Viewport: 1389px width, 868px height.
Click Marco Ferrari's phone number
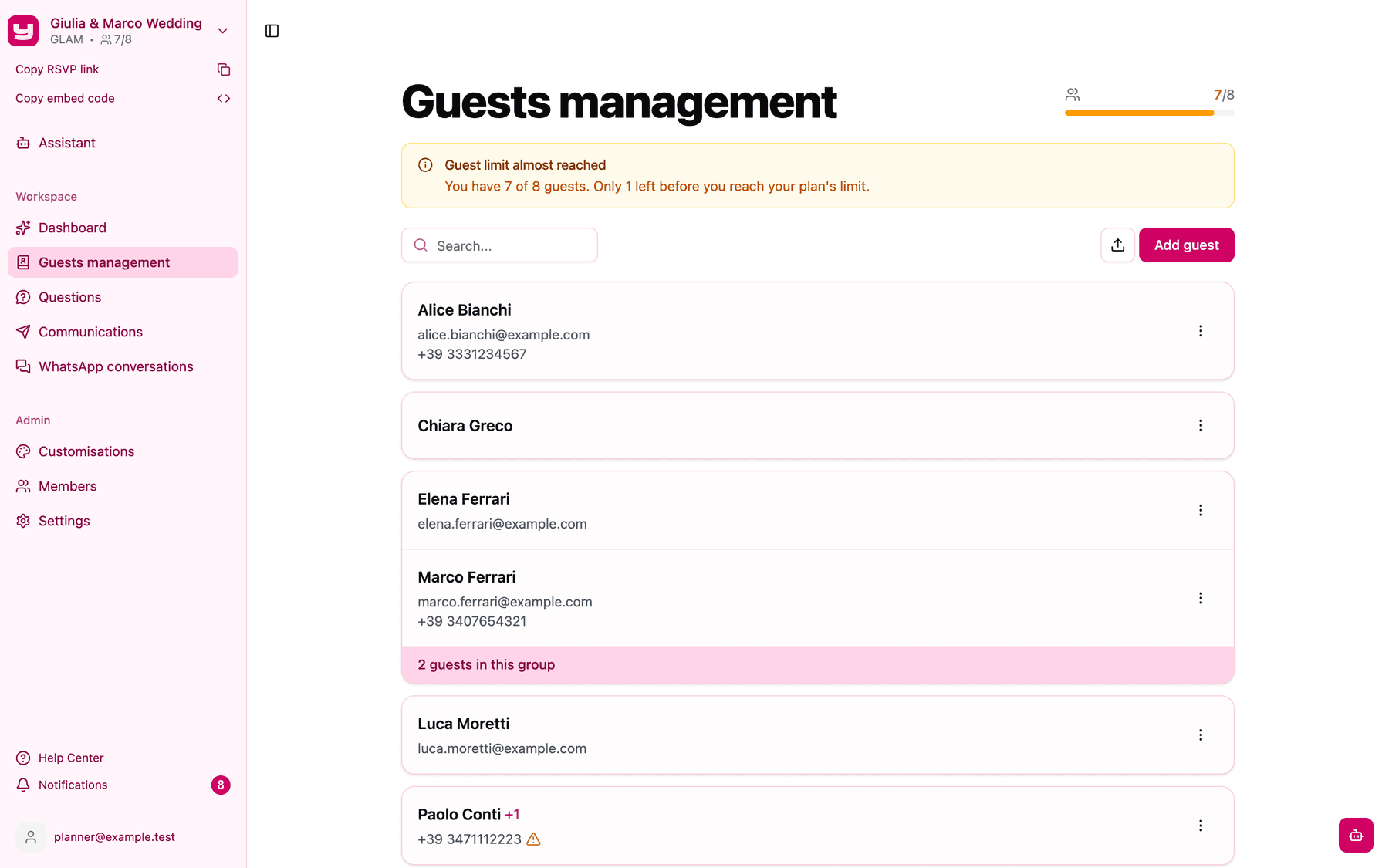(x=472, y=621)
